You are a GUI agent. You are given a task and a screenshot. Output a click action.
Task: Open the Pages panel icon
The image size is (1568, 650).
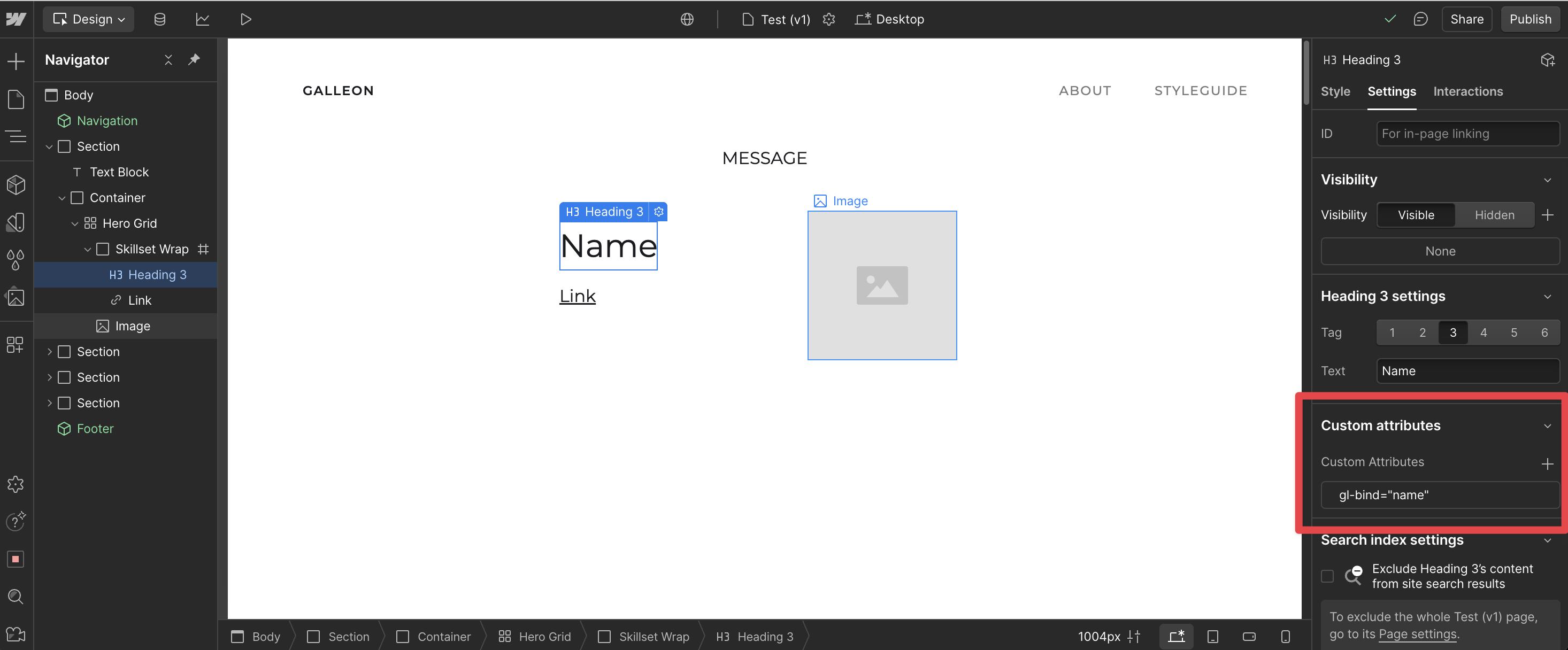[16, 99]
